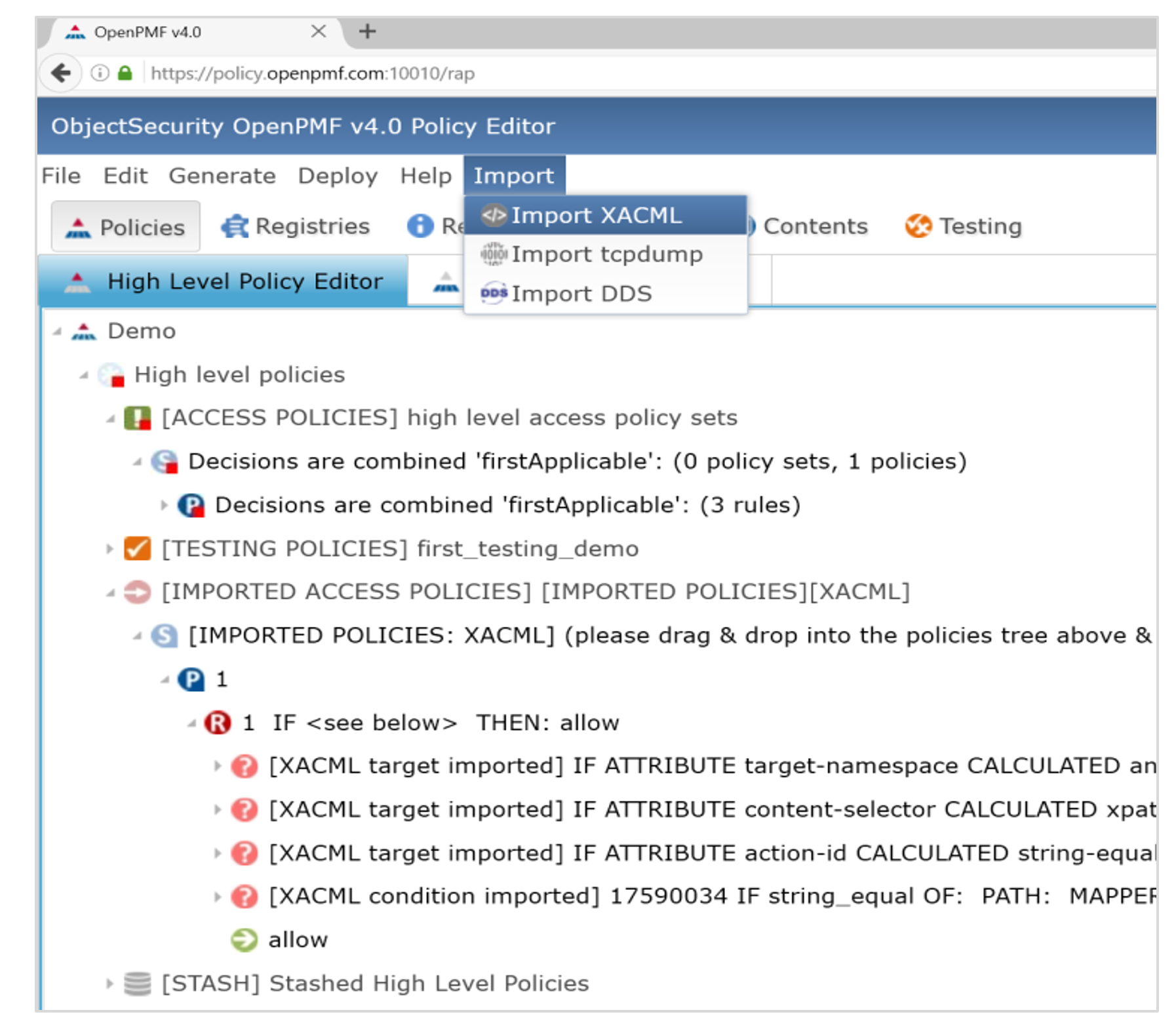Click the Import tcpdump binary icon
Viewport: 1176px width, 1027px height.
(x=494, y=254)
